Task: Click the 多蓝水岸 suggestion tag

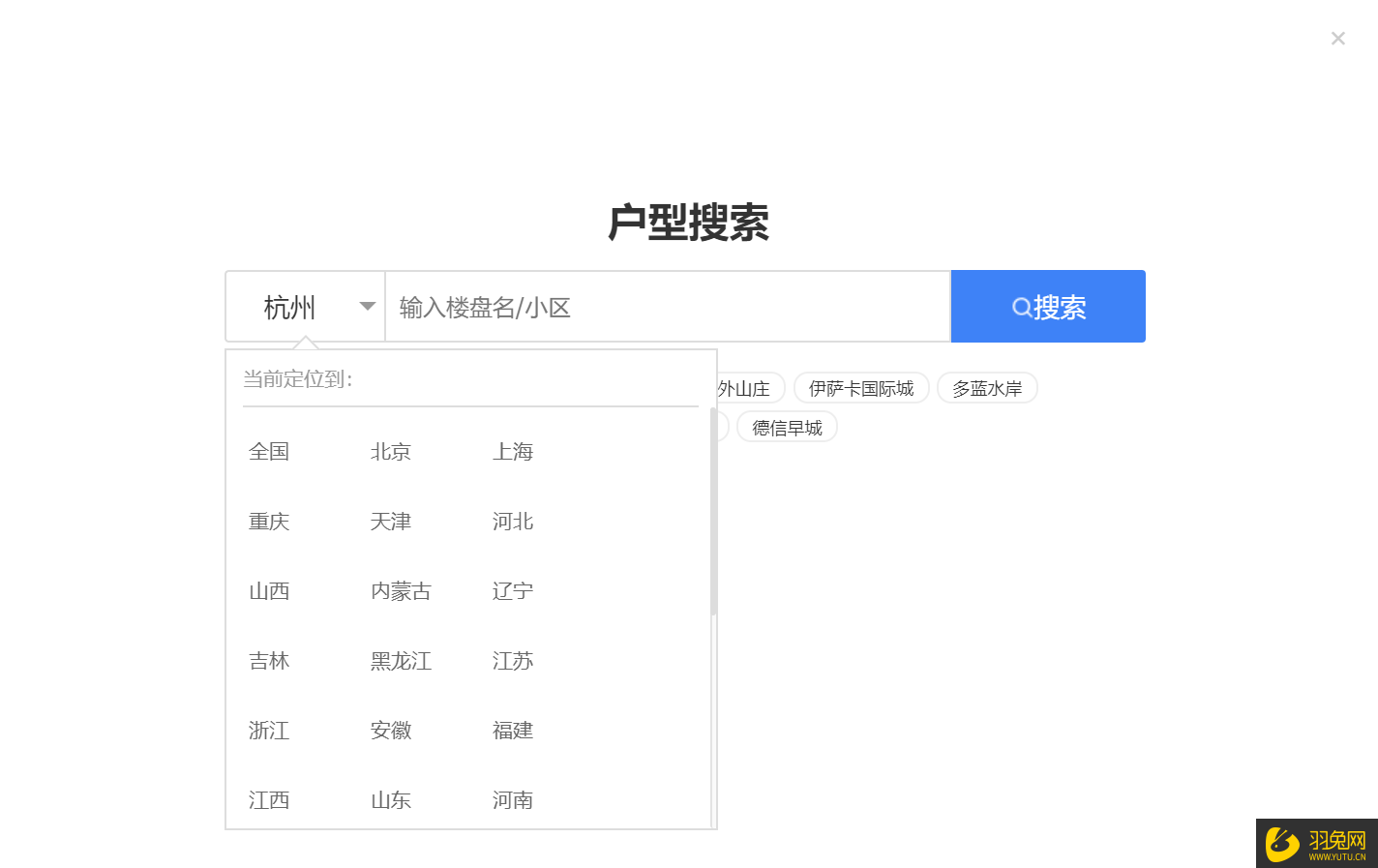Action: pos(987,388)
